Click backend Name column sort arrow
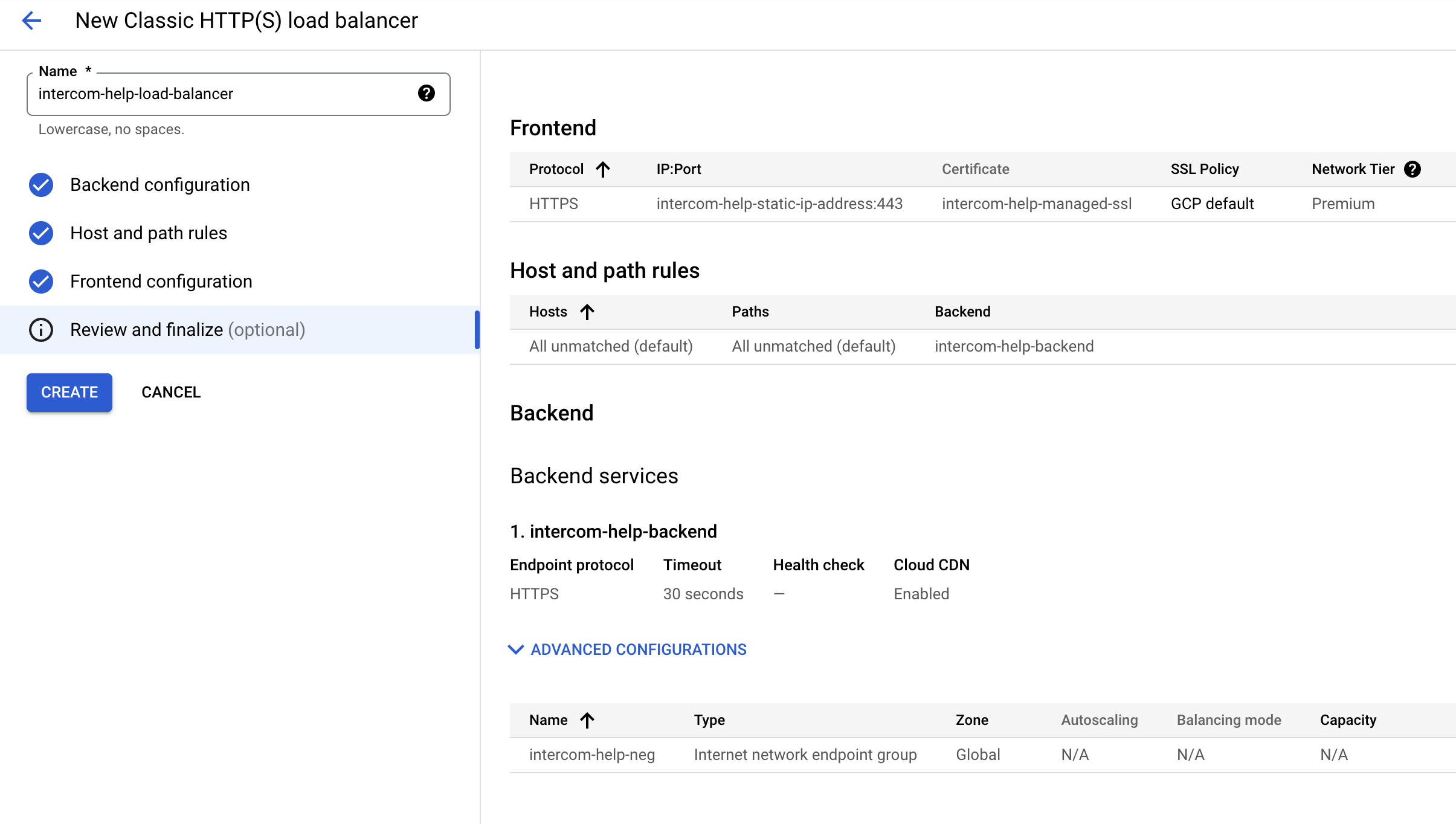Screen dimensions: 1456x824 [587, 720]
